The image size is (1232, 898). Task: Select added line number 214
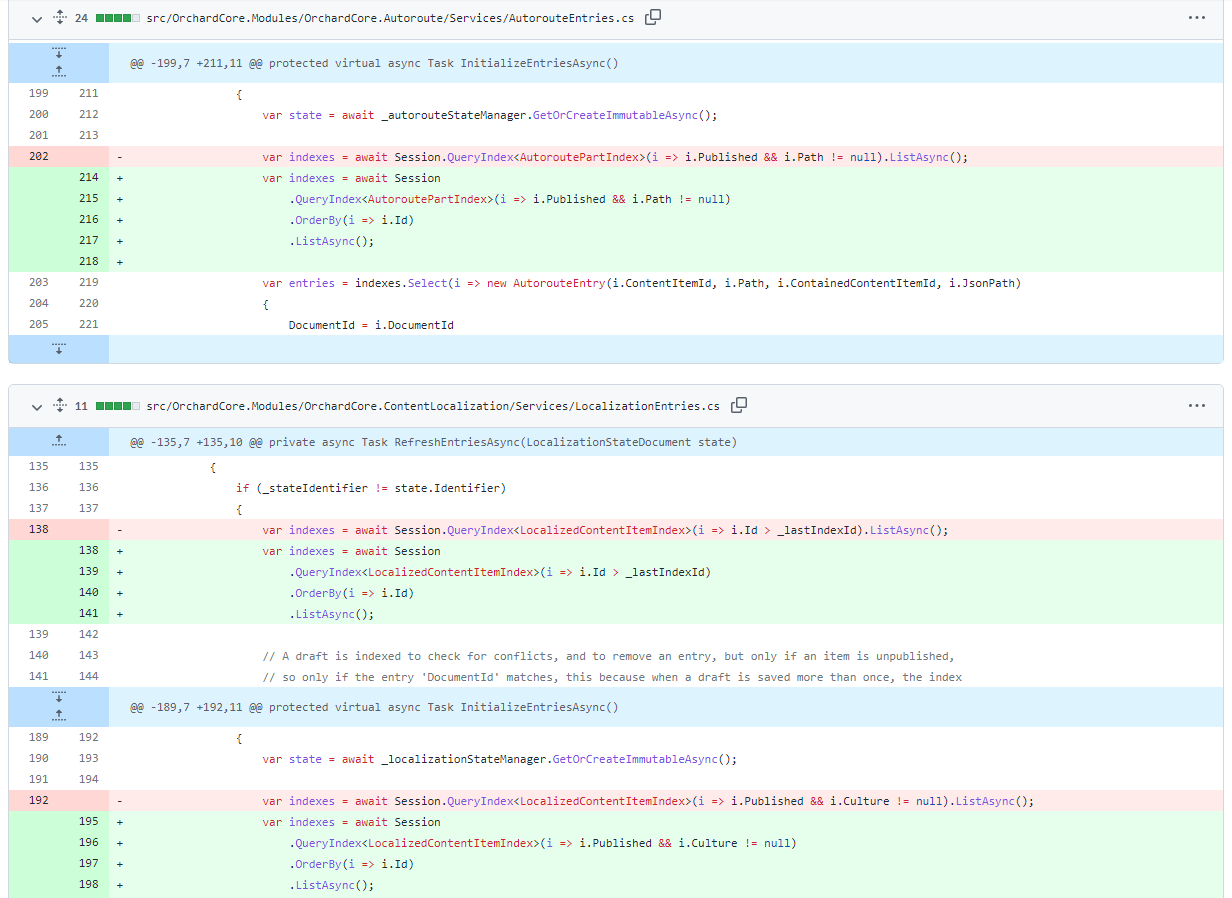[x=88, y=178]
